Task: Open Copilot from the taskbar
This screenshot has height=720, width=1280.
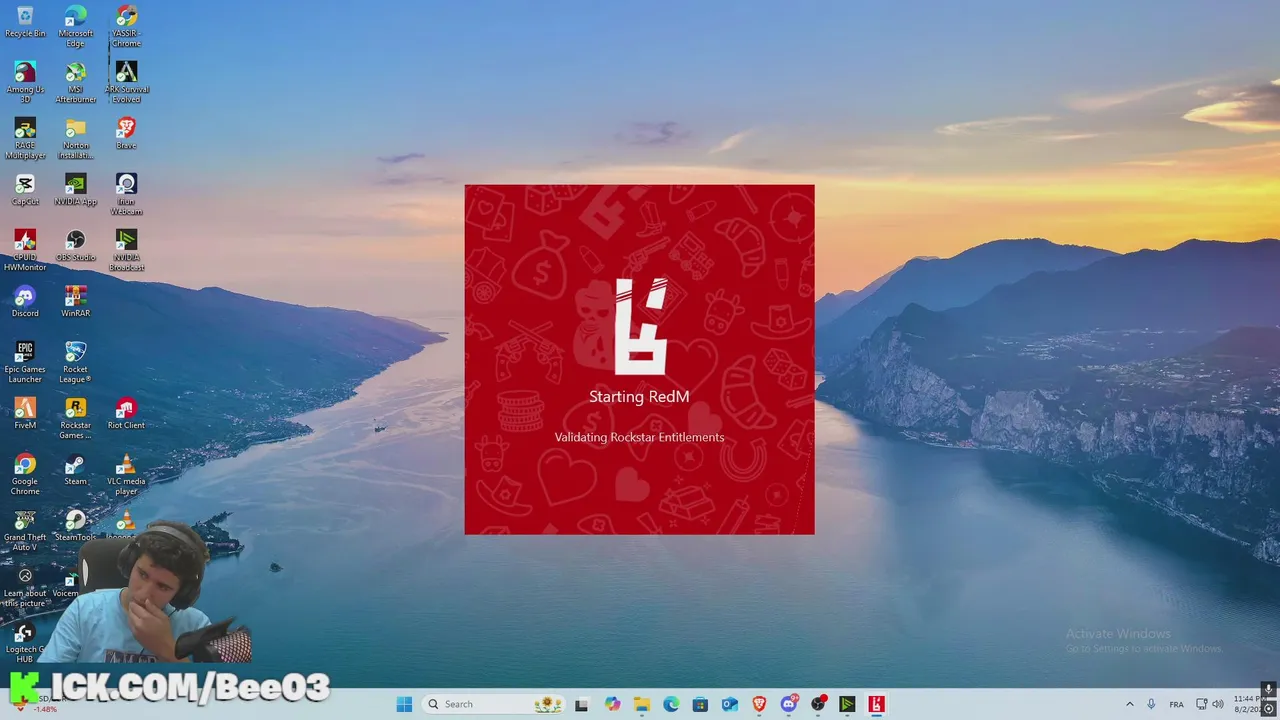Action: pos(612,704)
